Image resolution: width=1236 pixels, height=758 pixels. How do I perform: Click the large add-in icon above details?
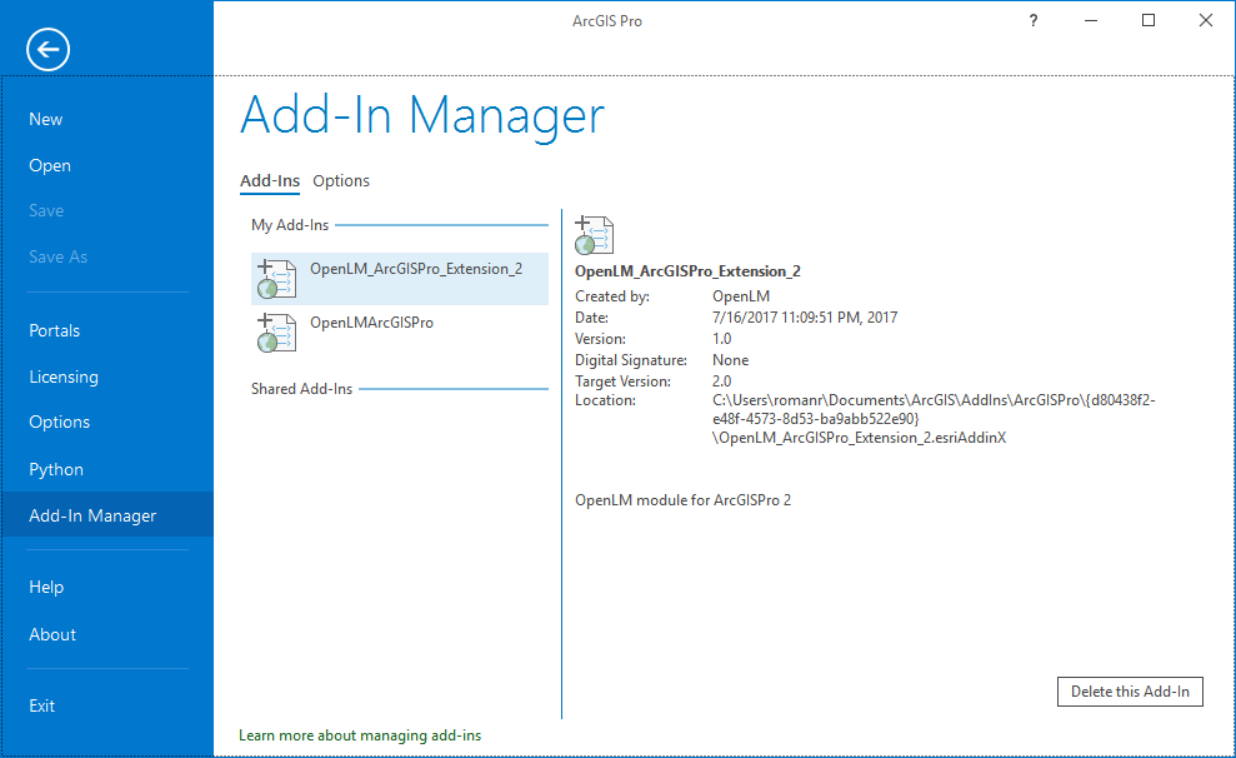[593, 234]
